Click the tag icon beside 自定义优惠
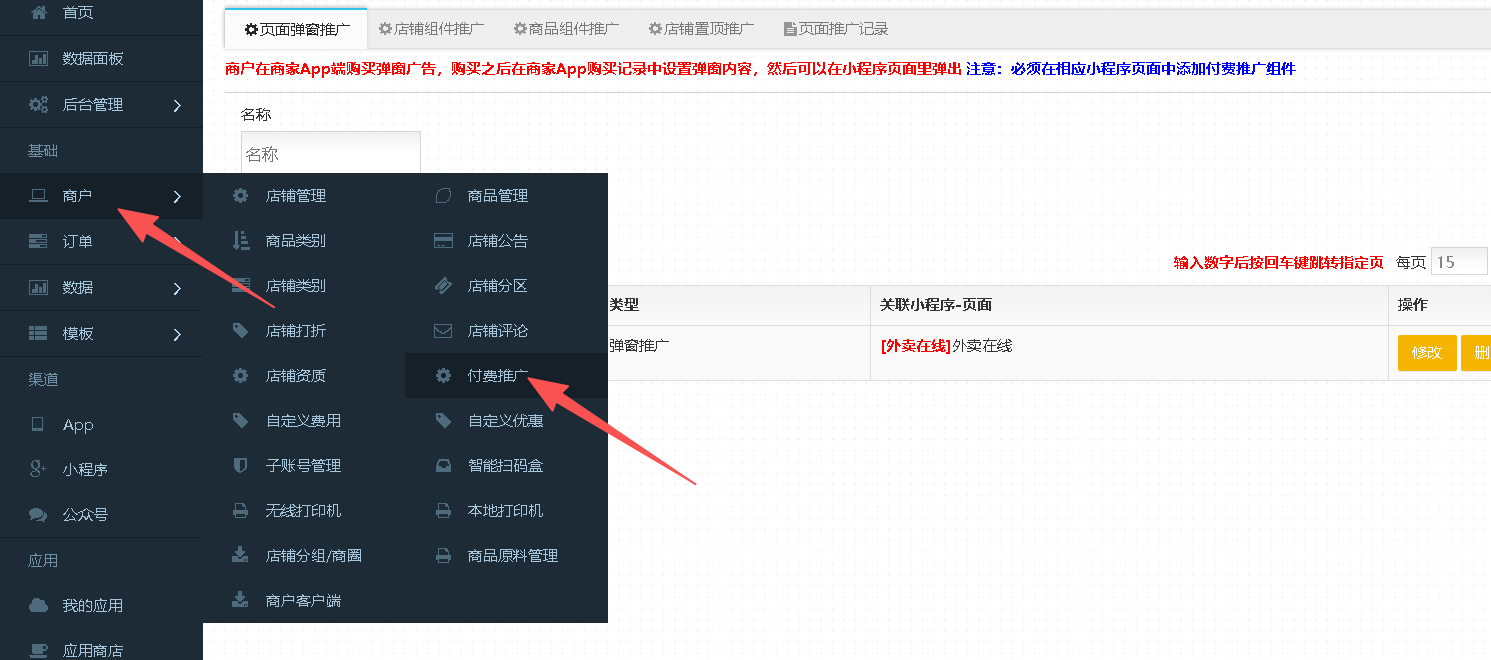 point(443,421)
